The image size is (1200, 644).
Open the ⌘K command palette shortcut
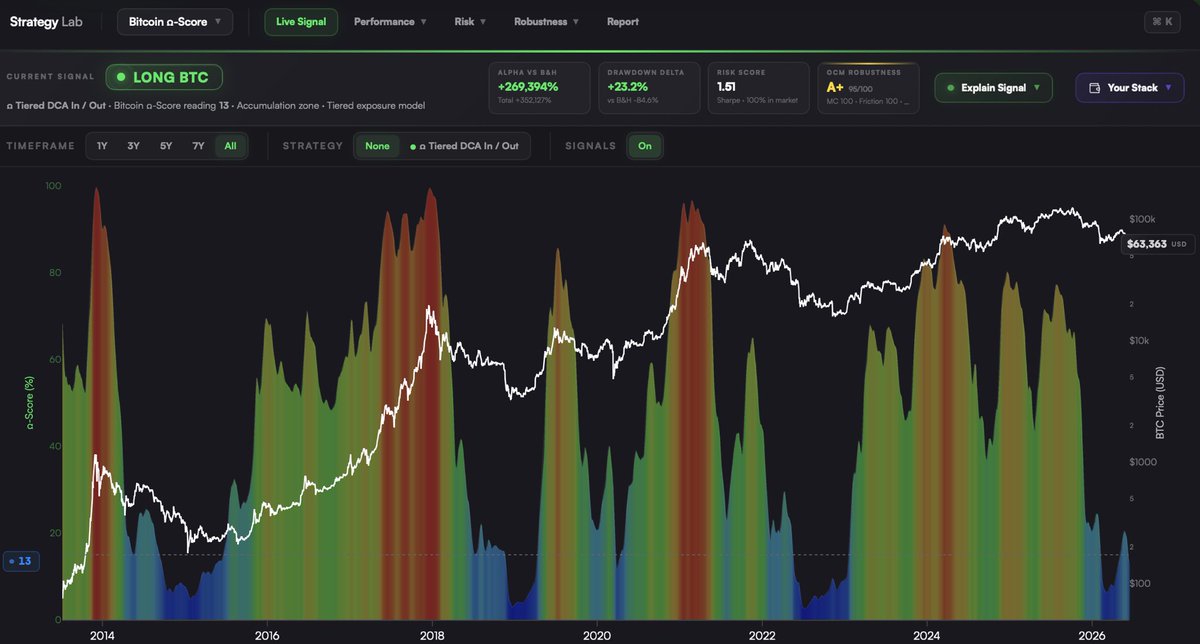(x=1163, y=21)
